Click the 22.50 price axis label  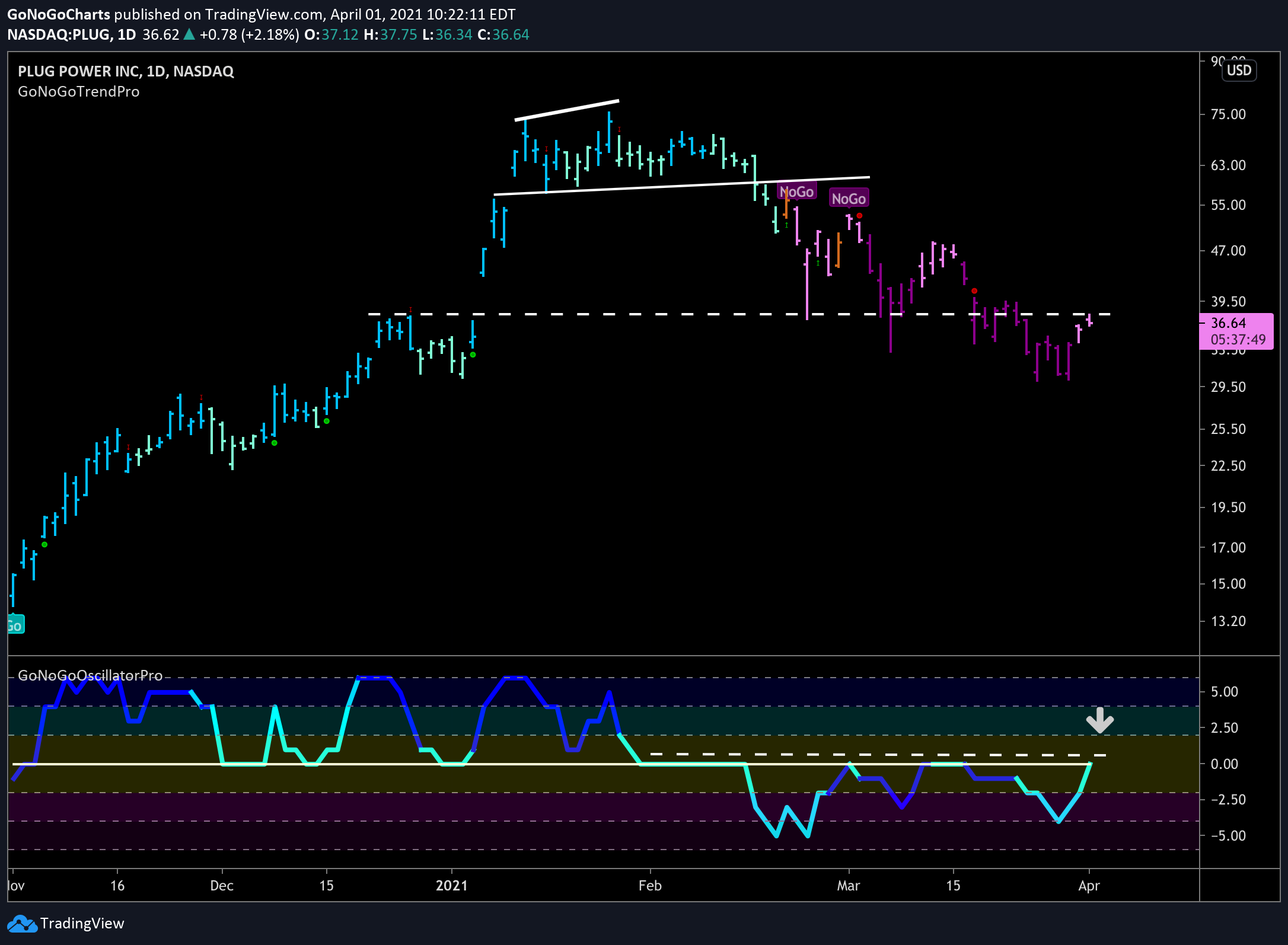(x=1228, y=465)
